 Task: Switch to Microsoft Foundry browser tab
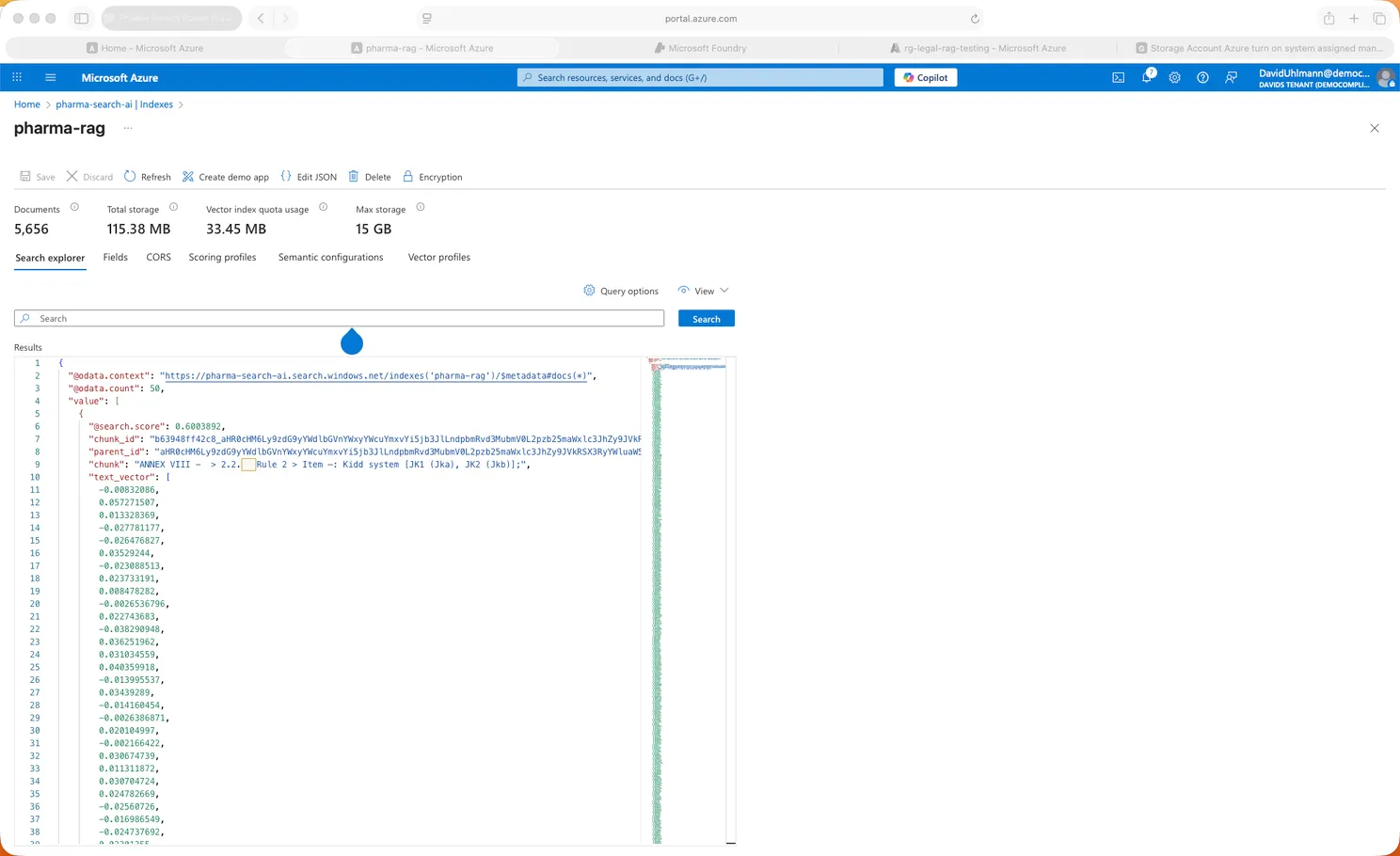click(x=700, y=48)
